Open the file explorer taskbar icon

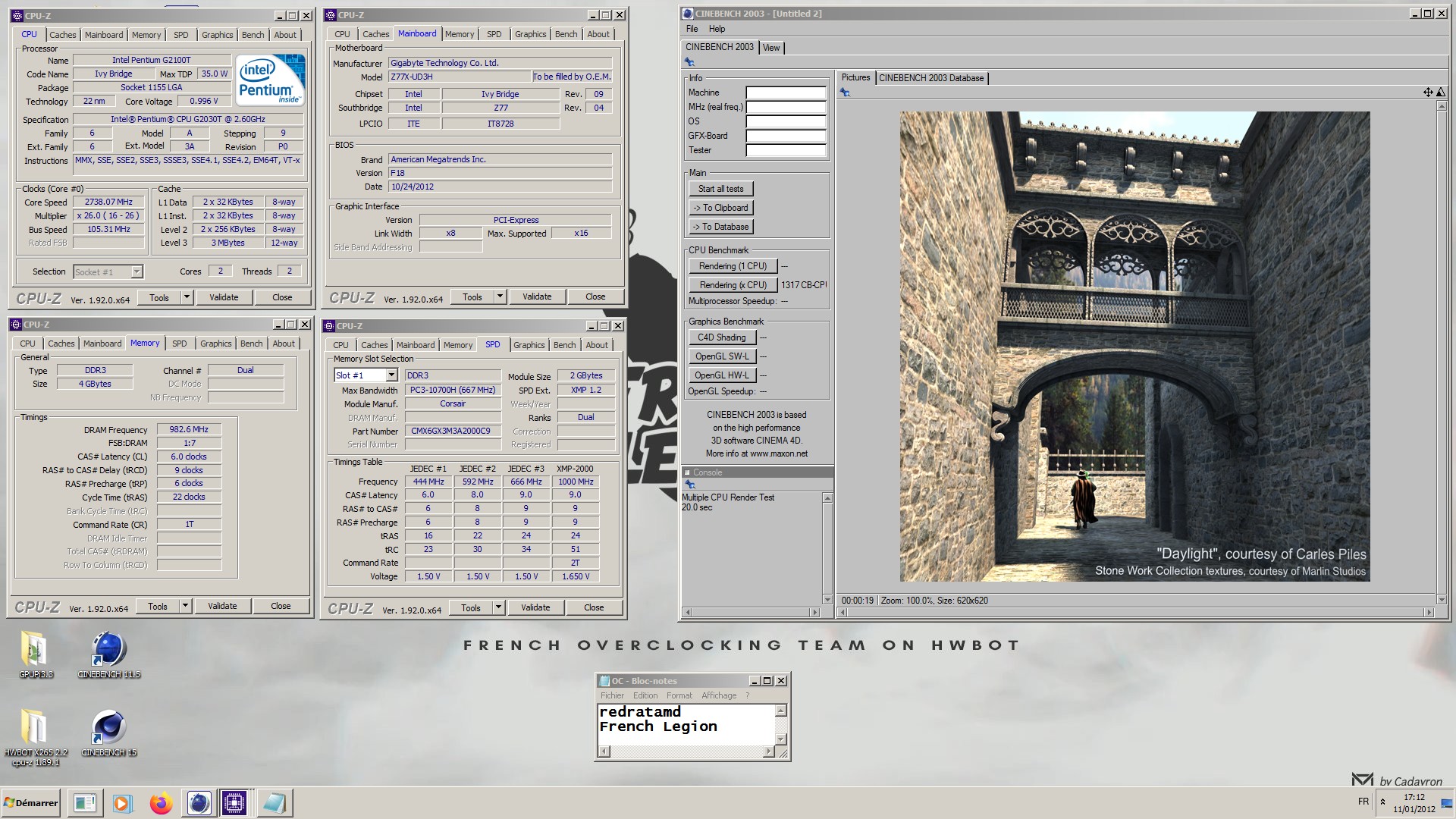(x=85, y=803)
